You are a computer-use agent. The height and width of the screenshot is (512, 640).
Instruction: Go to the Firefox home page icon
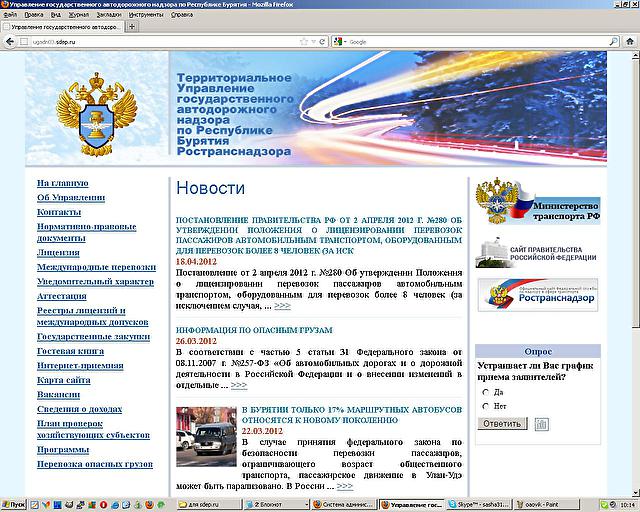point(630,42)
